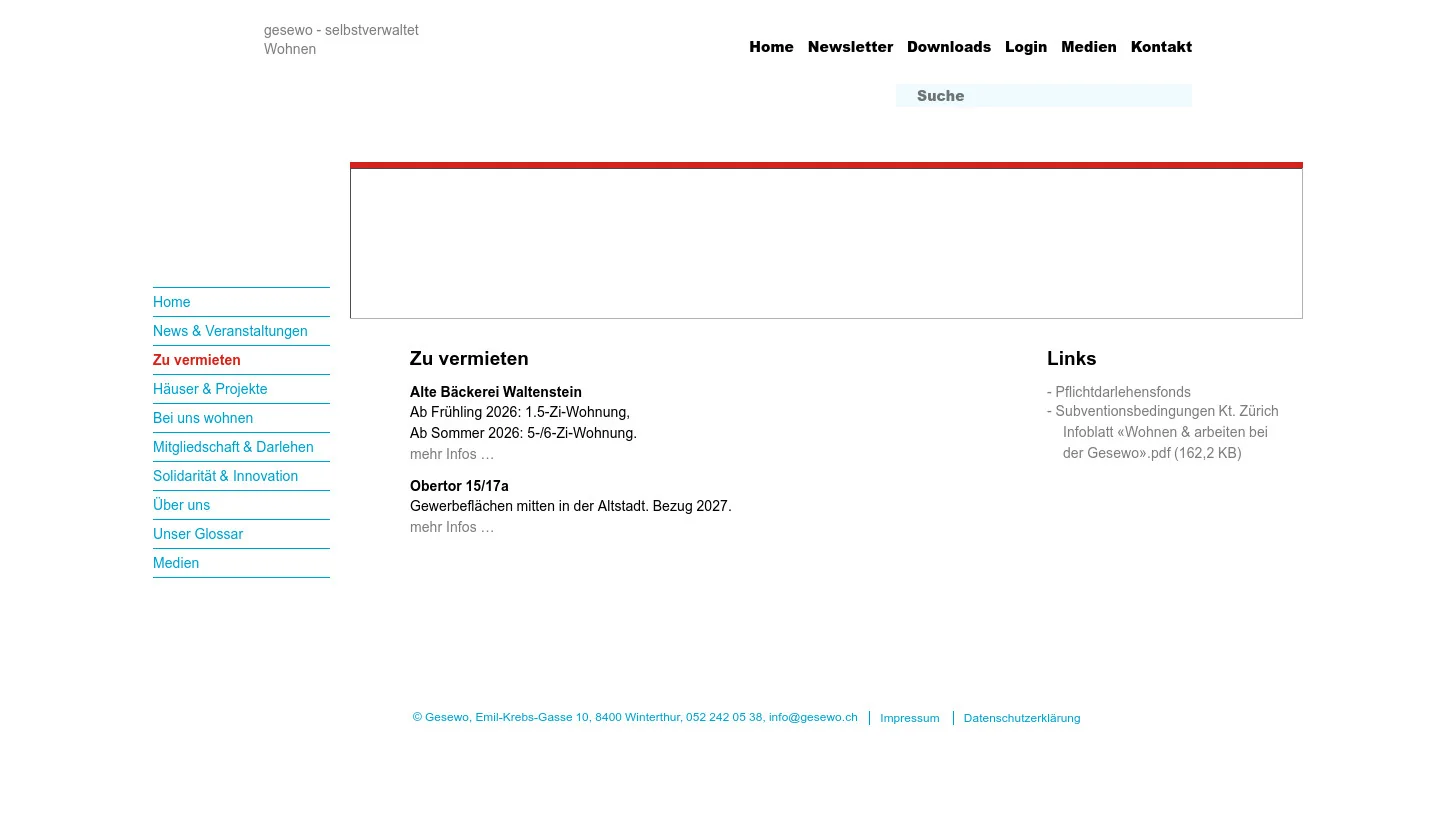Select Kontakt in the header menu
This screenshot has height=832, width=1456.
point(1160,47)
